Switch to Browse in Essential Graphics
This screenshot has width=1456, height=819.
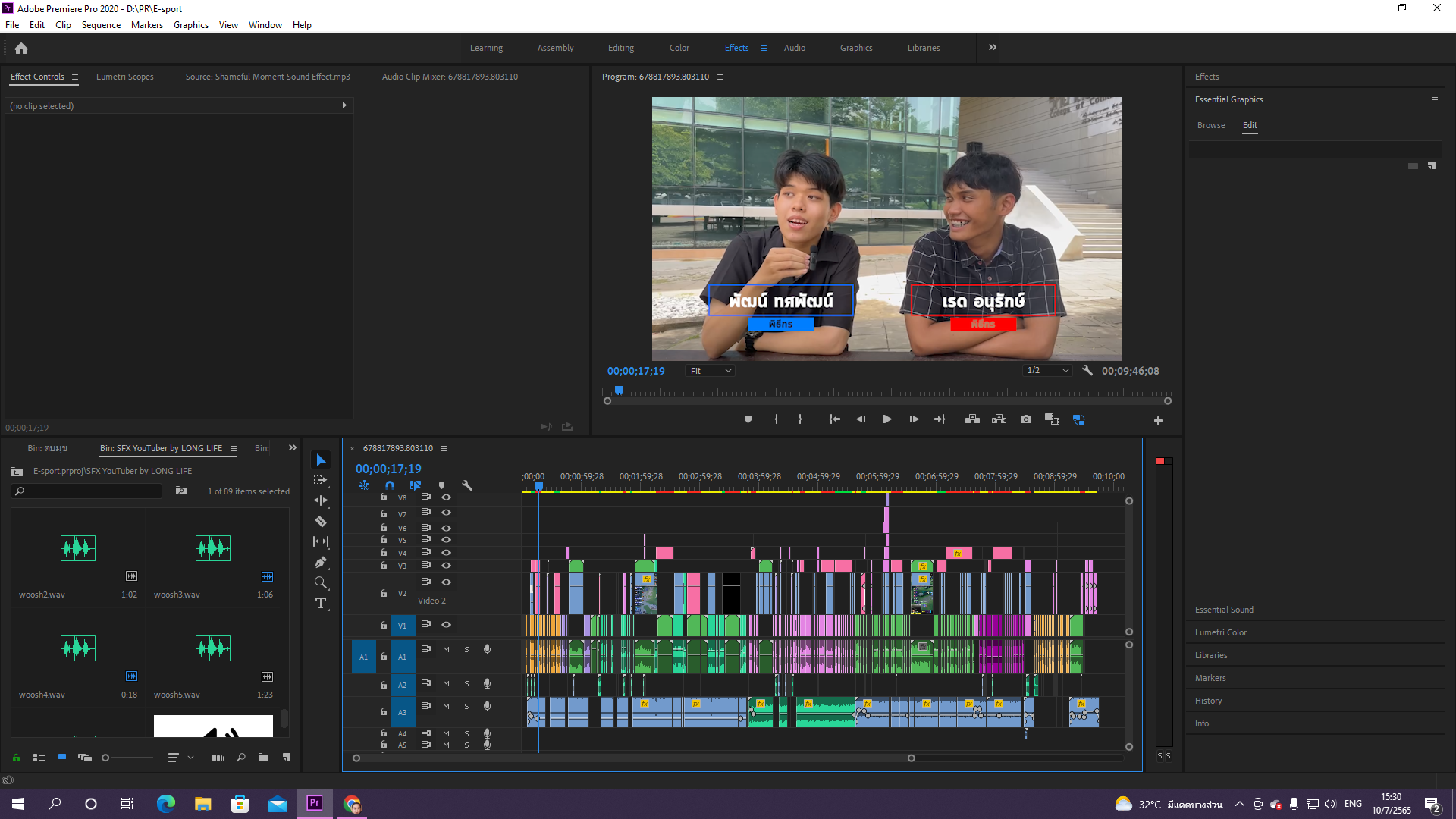tap(1211, 125)
